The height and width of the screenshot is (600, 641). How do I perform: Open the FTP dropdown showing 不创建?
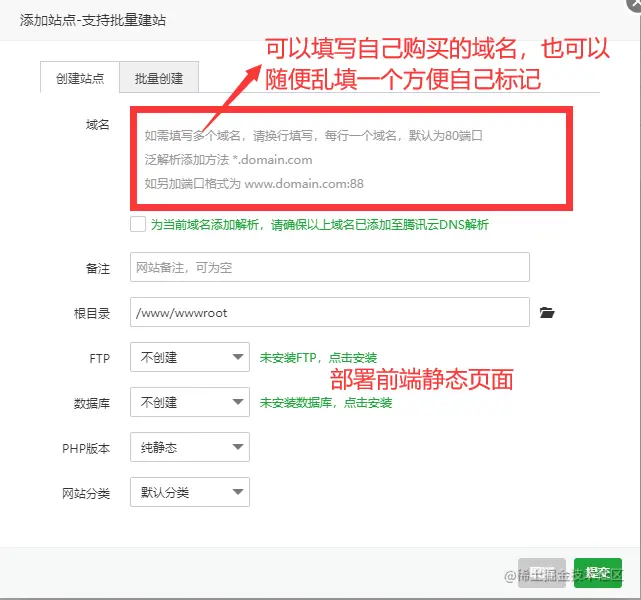190,357
